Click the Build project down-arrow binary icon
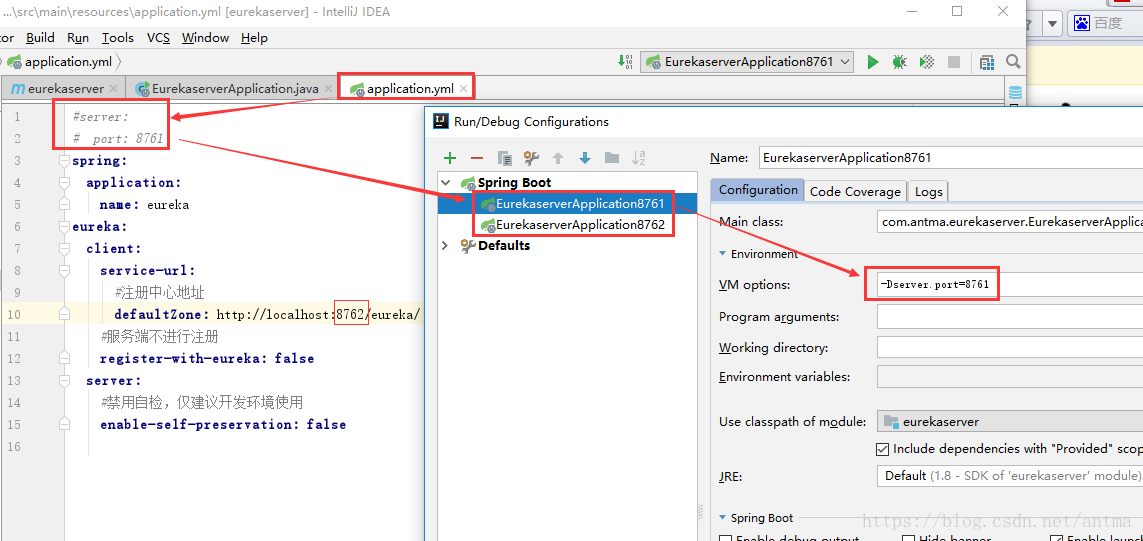Viewport: 1143px width, 541px height. coord(625,62)
